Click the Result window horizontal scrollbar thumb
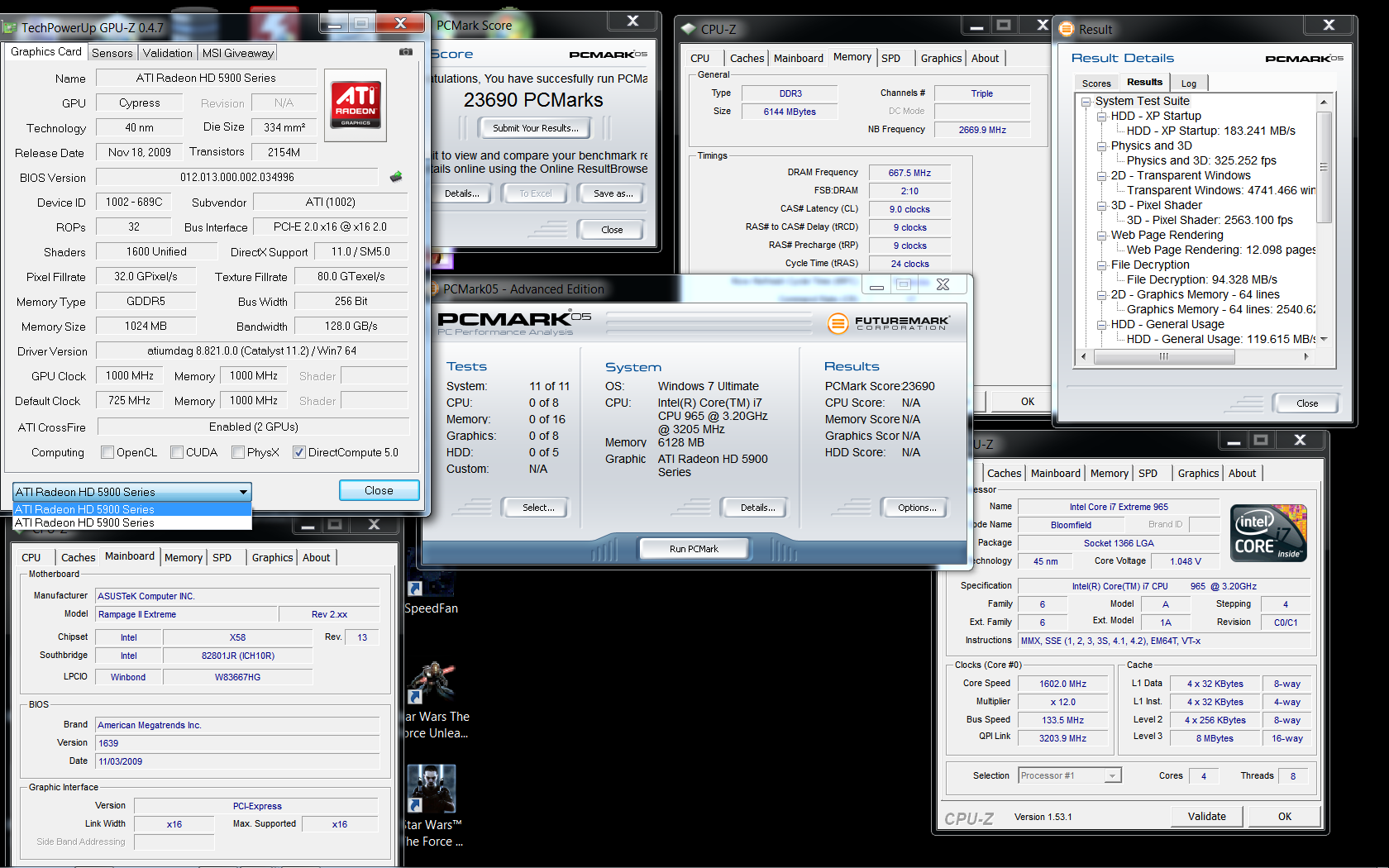This screenshot has height=868, width=1389. (x=1164, y=356)
